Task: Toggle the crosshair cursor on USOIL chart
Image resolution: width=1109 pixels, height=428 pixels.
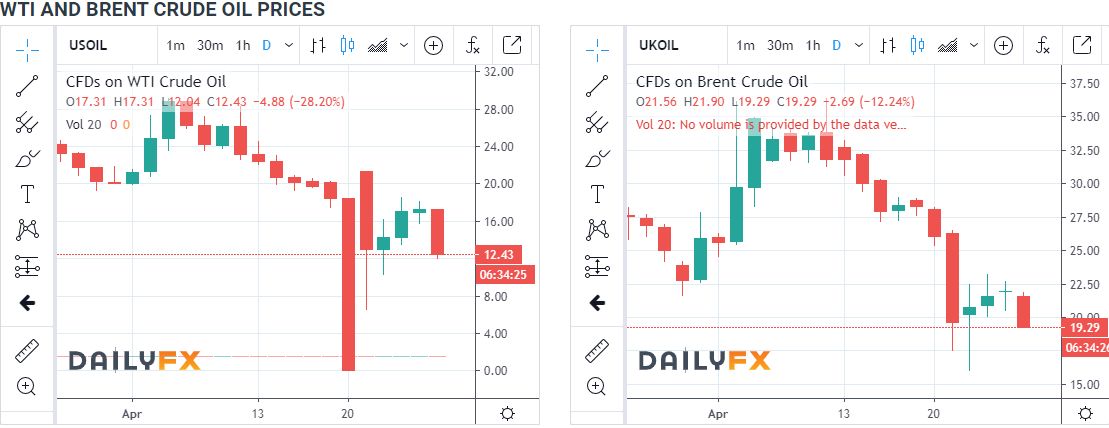Action: click(27, 46)
